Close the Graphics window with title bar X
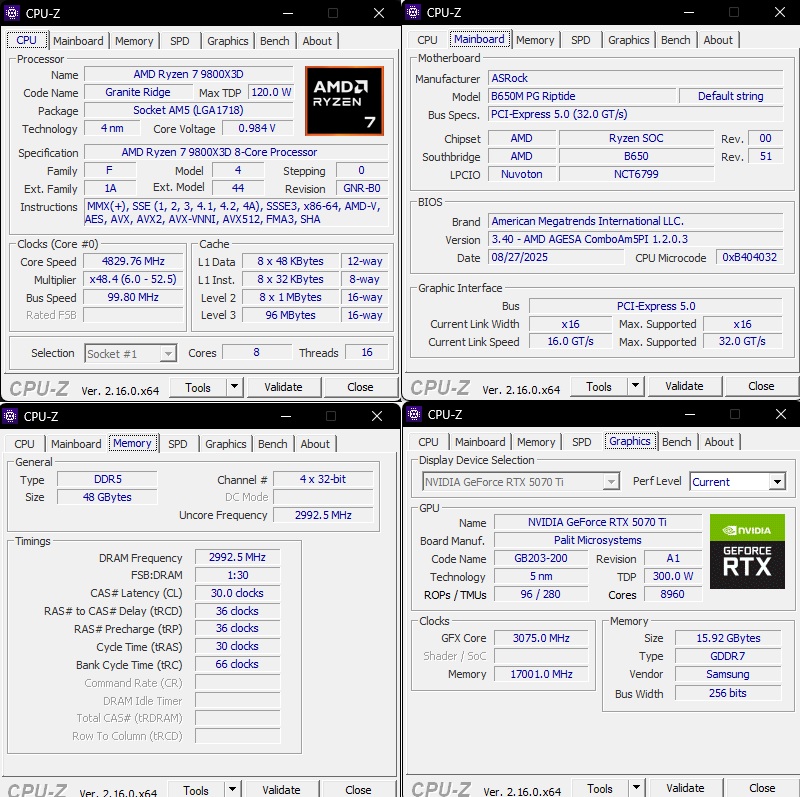This screenshot has width=800, height=797. 781,414
